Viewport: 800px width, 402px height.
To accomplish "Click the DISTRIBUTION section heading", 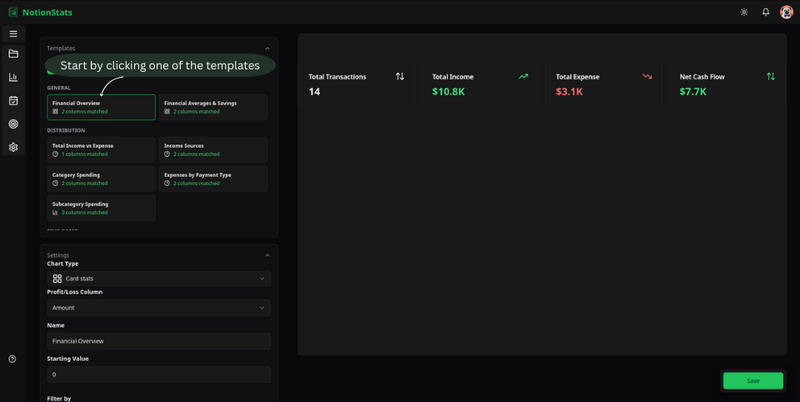I will tap(66, 131).
